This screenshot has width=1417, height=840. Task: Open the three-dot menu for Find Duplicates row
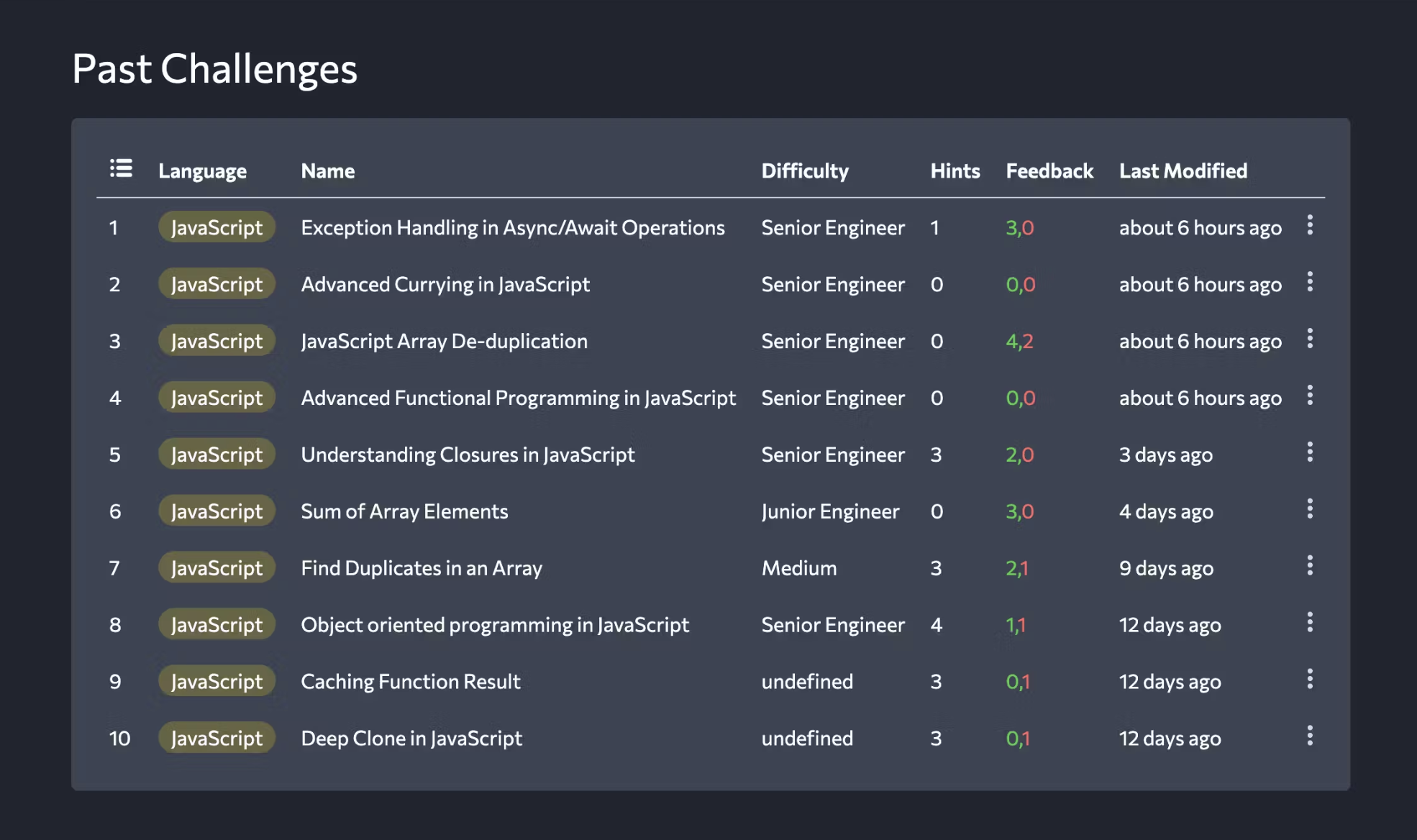tap(1310, 567)
